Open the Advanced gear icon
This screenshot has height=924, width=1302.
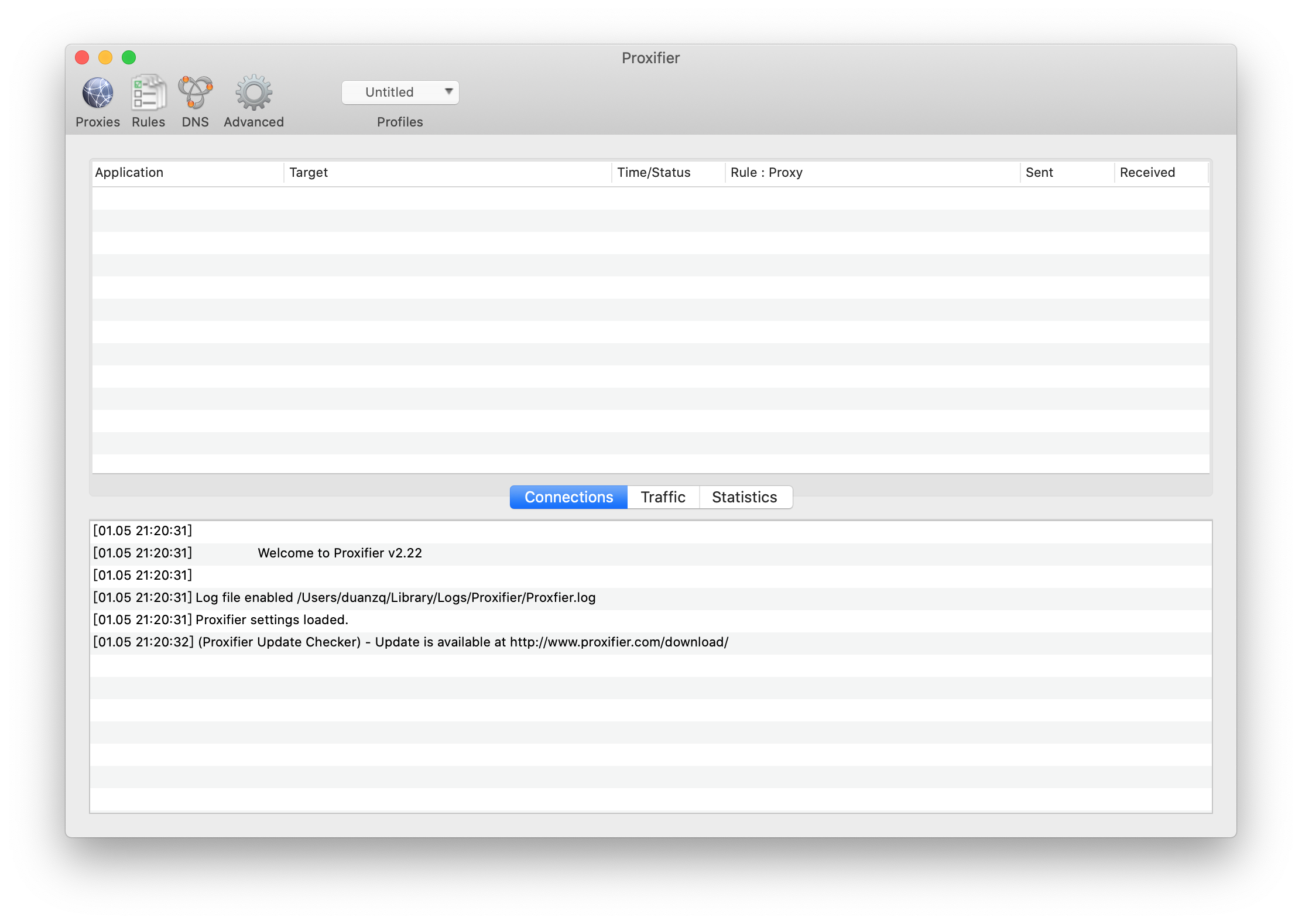pyautogui.click(x=253, y=94)
